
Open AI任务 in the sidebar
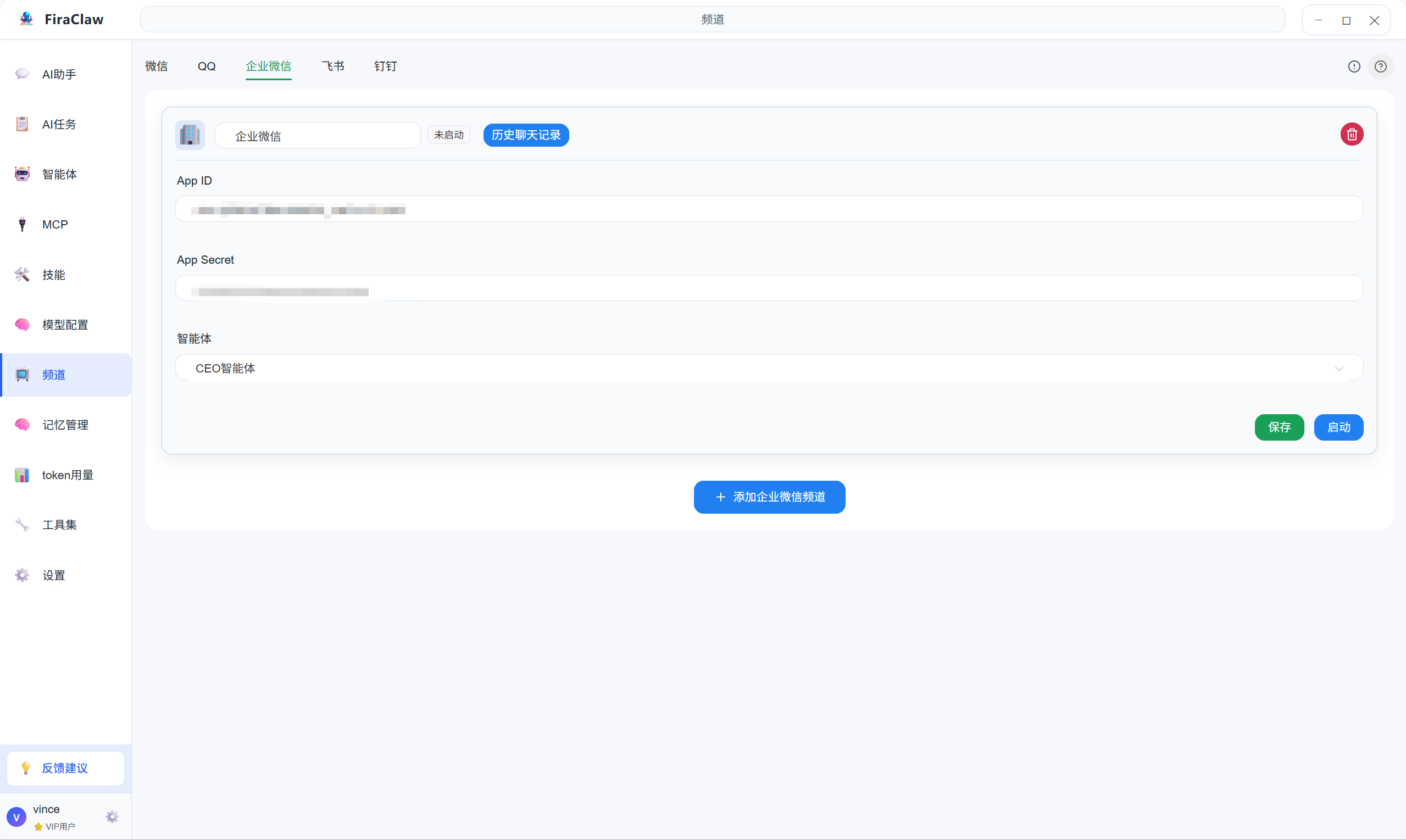pos(66,124)
